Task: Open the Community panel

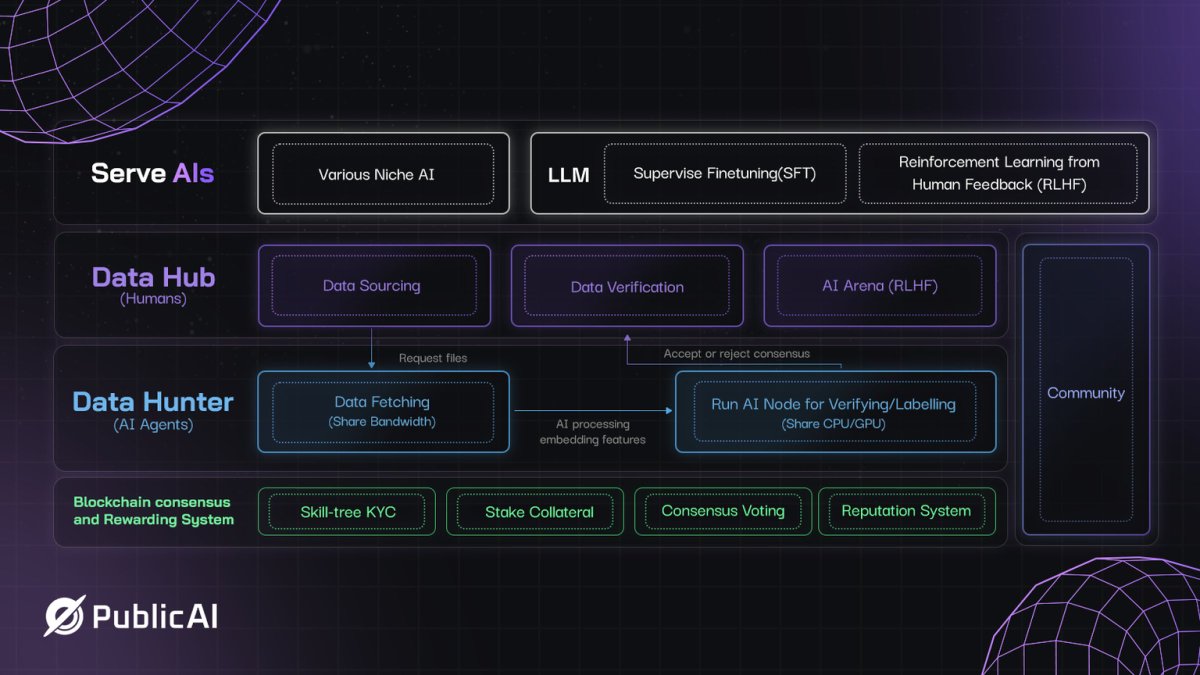Action: tap(1085, 393)
